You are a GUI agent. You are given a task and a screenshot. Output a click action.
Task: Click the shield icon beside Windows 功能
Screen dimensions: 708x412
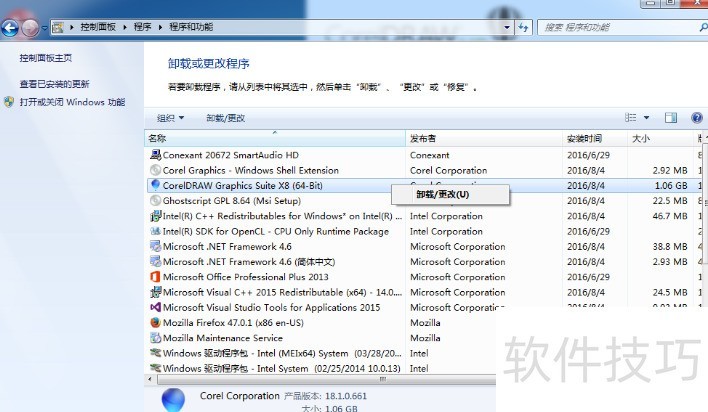(9, 102)
